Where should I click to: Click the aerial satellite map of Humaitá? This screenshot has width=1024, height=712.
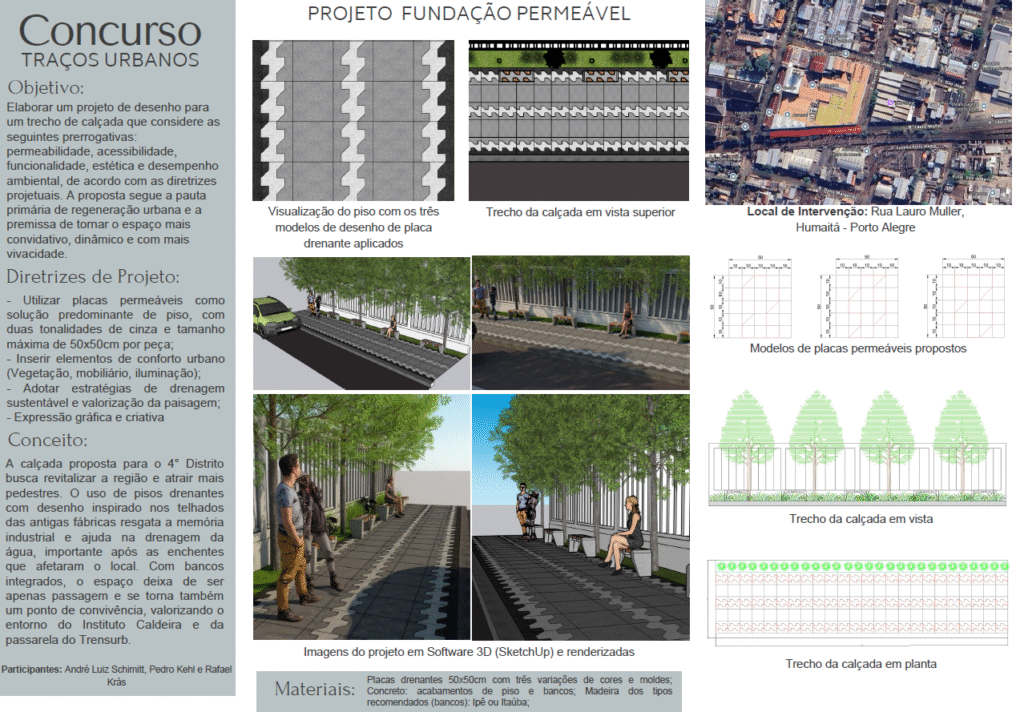click(858, 102)
